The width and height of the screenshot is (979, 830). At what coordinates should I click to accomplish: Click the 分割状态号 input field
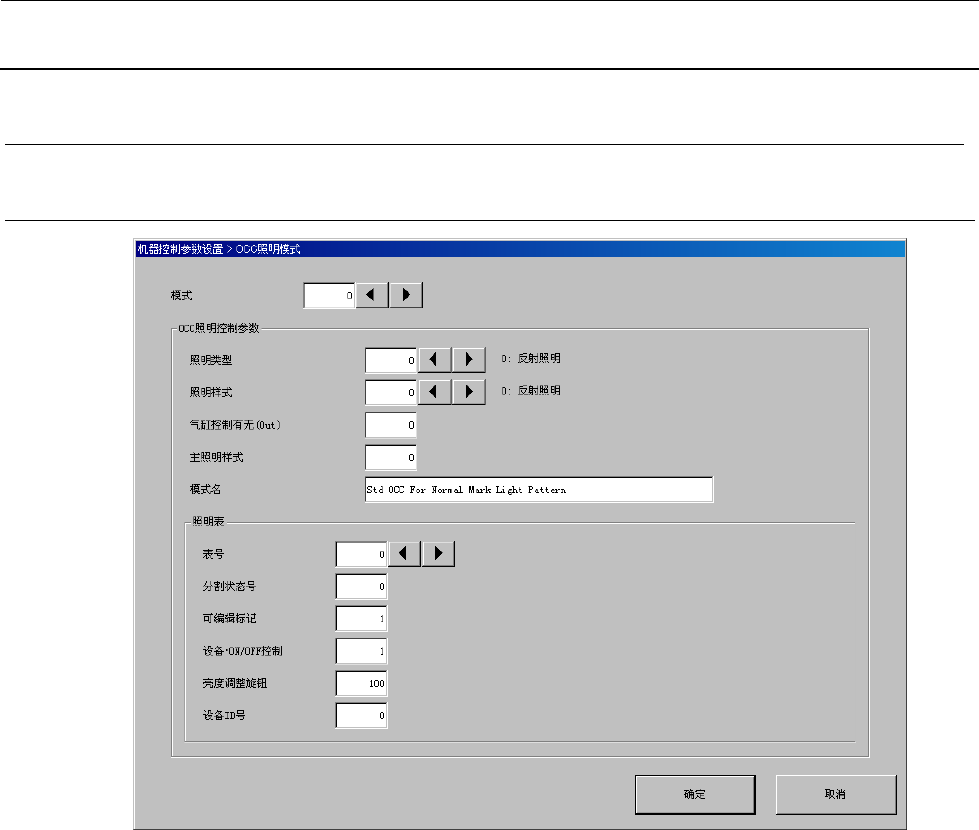[362, 586]
